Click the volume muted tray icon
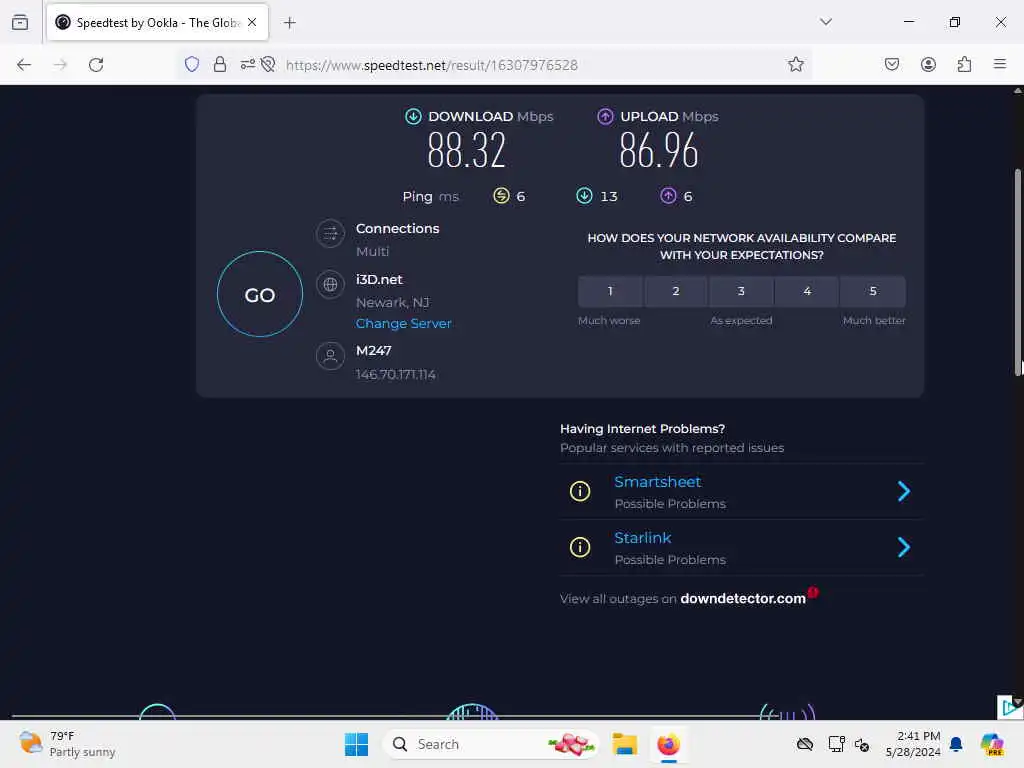 862,744
